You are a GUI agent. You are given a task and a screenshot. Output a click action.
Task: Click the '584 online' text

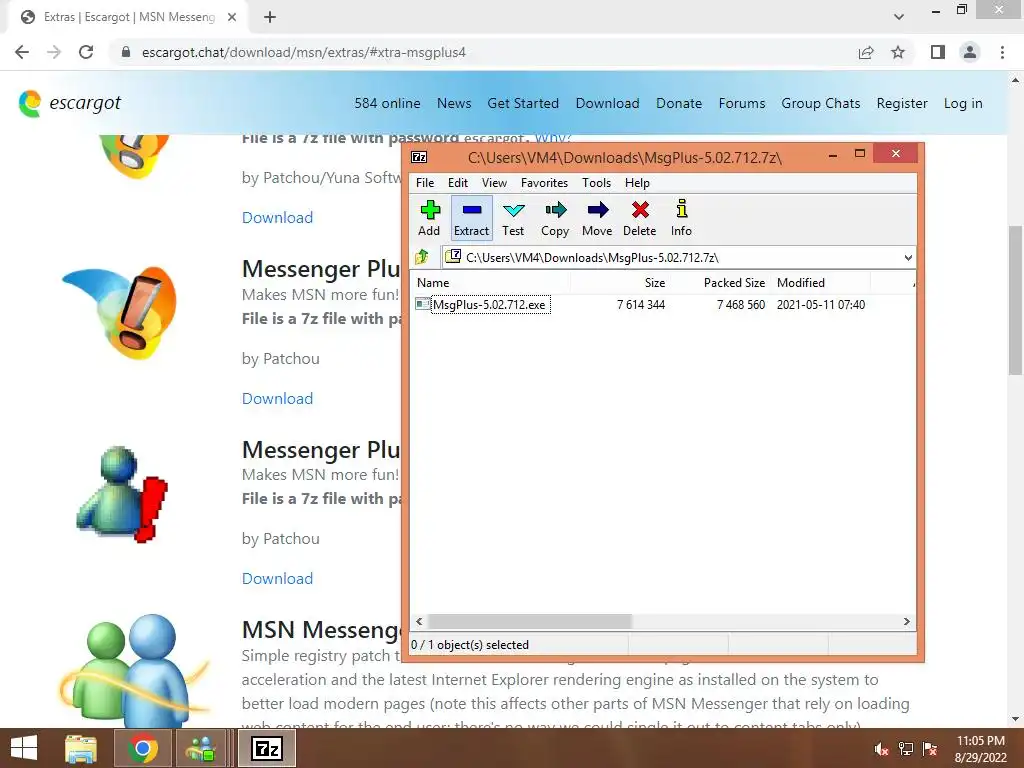click(387, 103)
